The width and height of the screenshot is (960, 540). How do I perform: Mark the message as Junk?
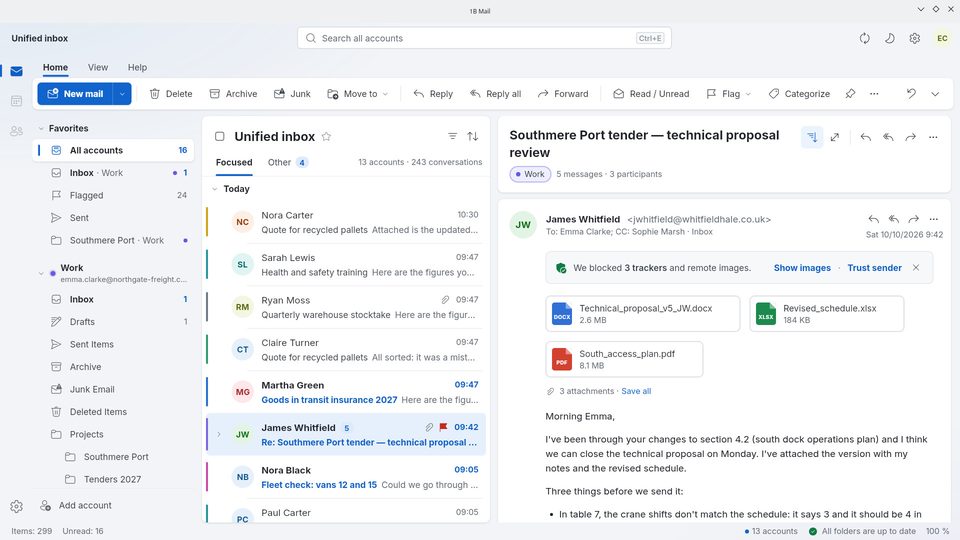292,94
